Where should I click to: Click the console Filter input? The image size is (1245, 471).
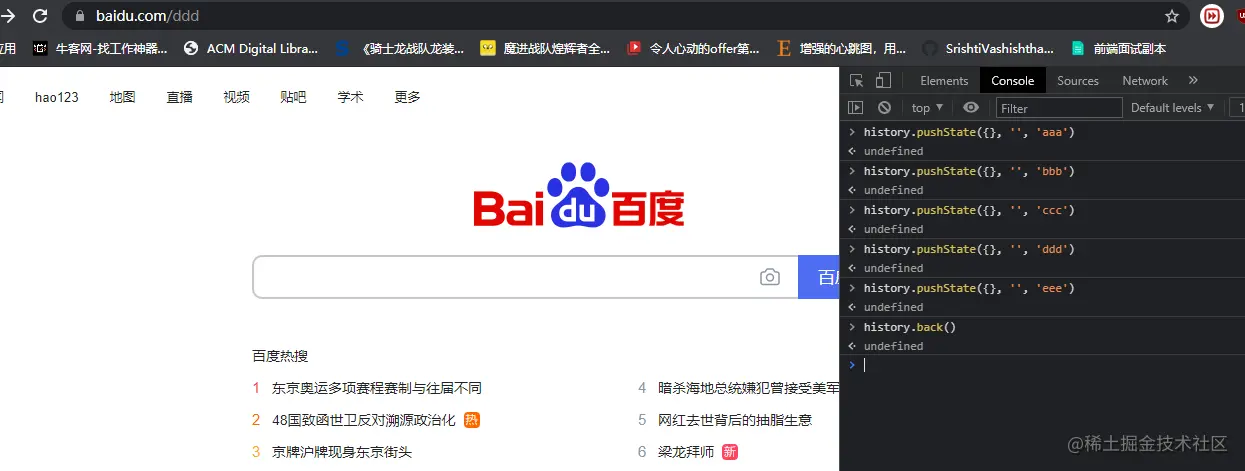[1059, 108]
